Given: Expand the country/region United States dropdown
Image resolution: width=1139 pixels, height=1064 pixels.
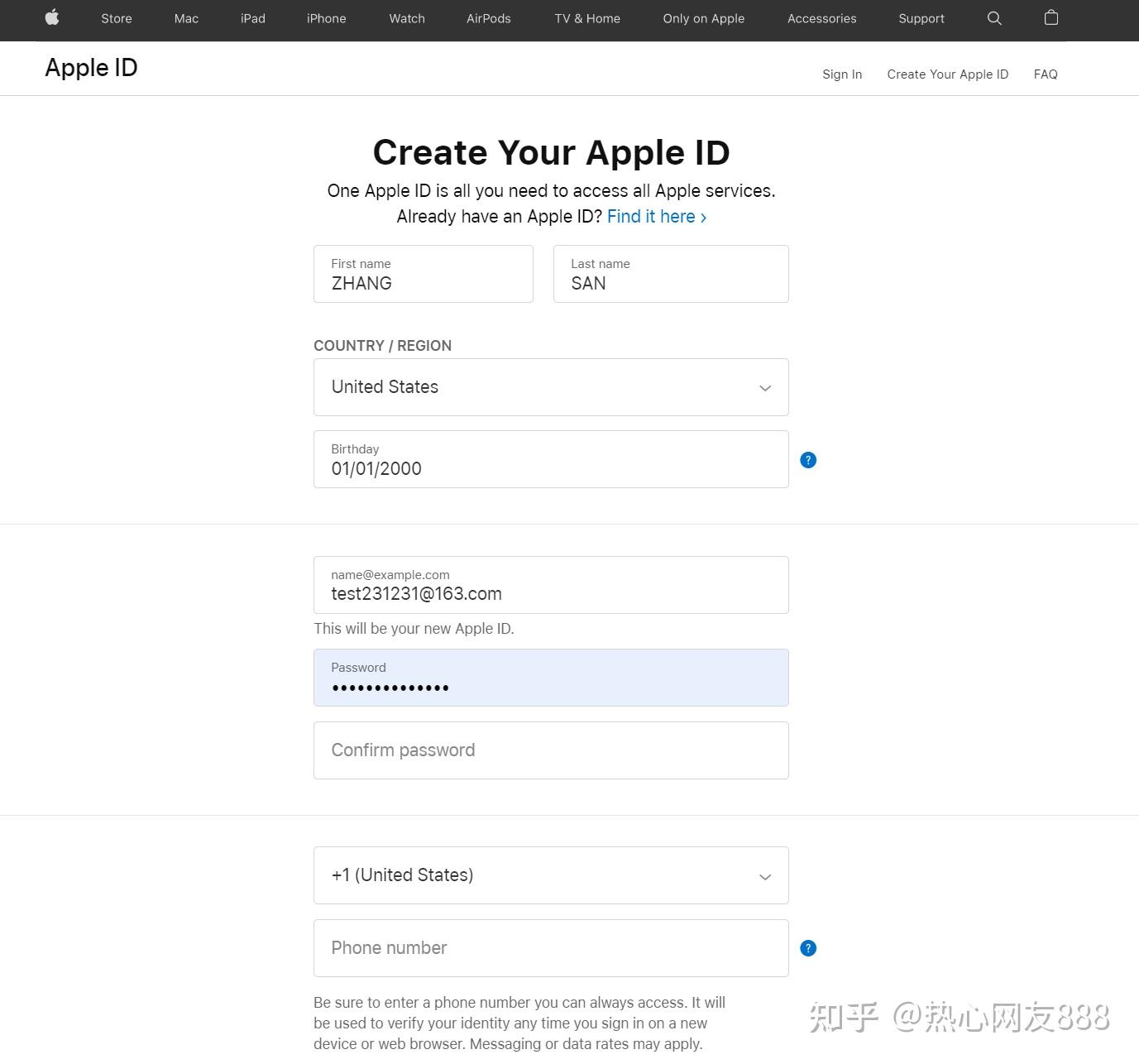Looking at the screenshot, I should (551, 386).
